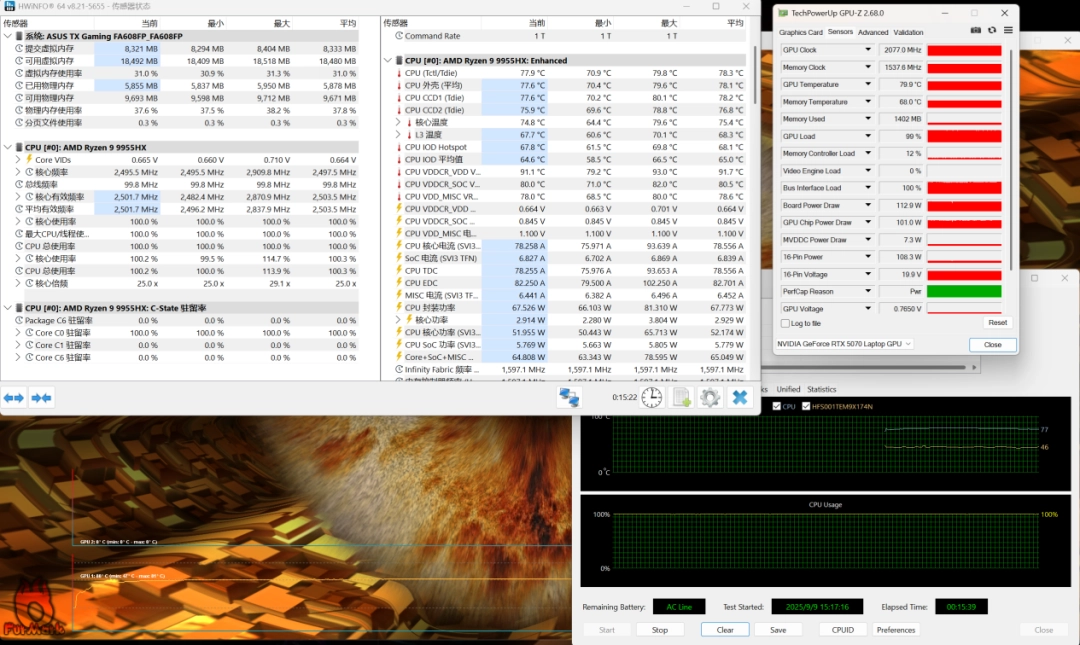The width and height of the screenshot is (1080, 645).
Task: Click the clock reset timer icon
Action: (x=651, y=398)
